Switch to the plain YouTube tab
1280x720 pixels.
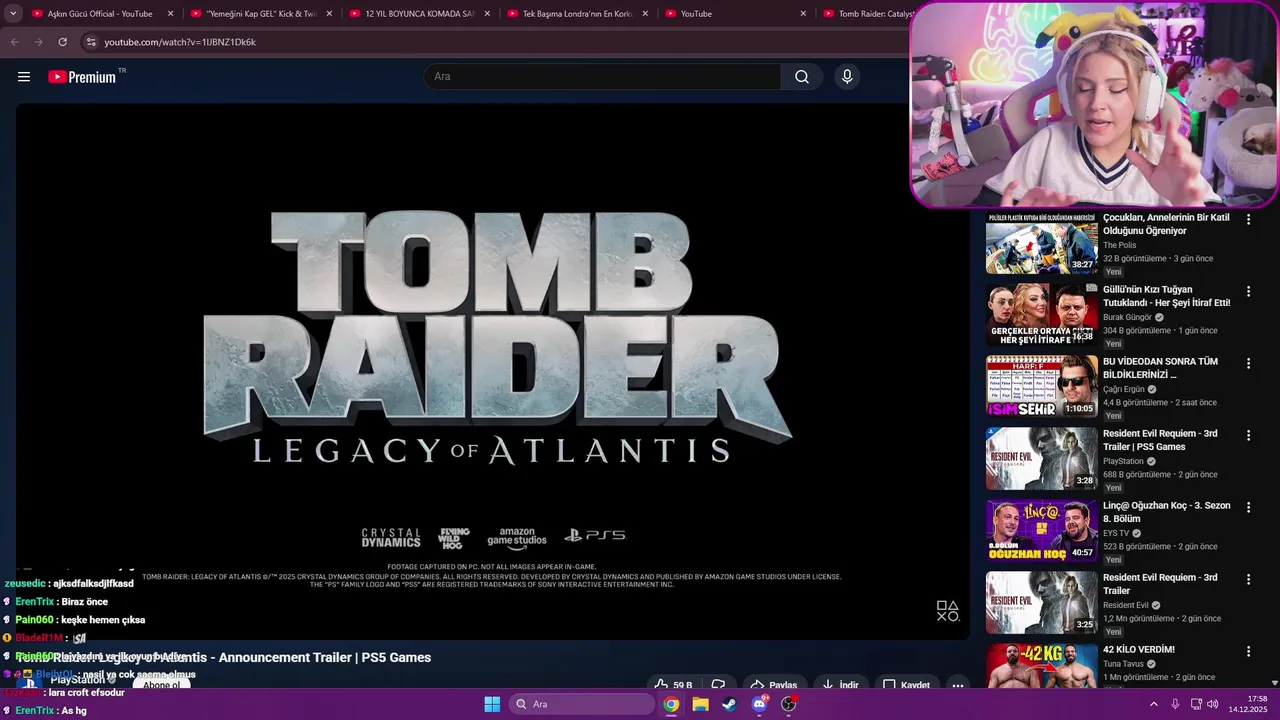[x=735, y=14]
